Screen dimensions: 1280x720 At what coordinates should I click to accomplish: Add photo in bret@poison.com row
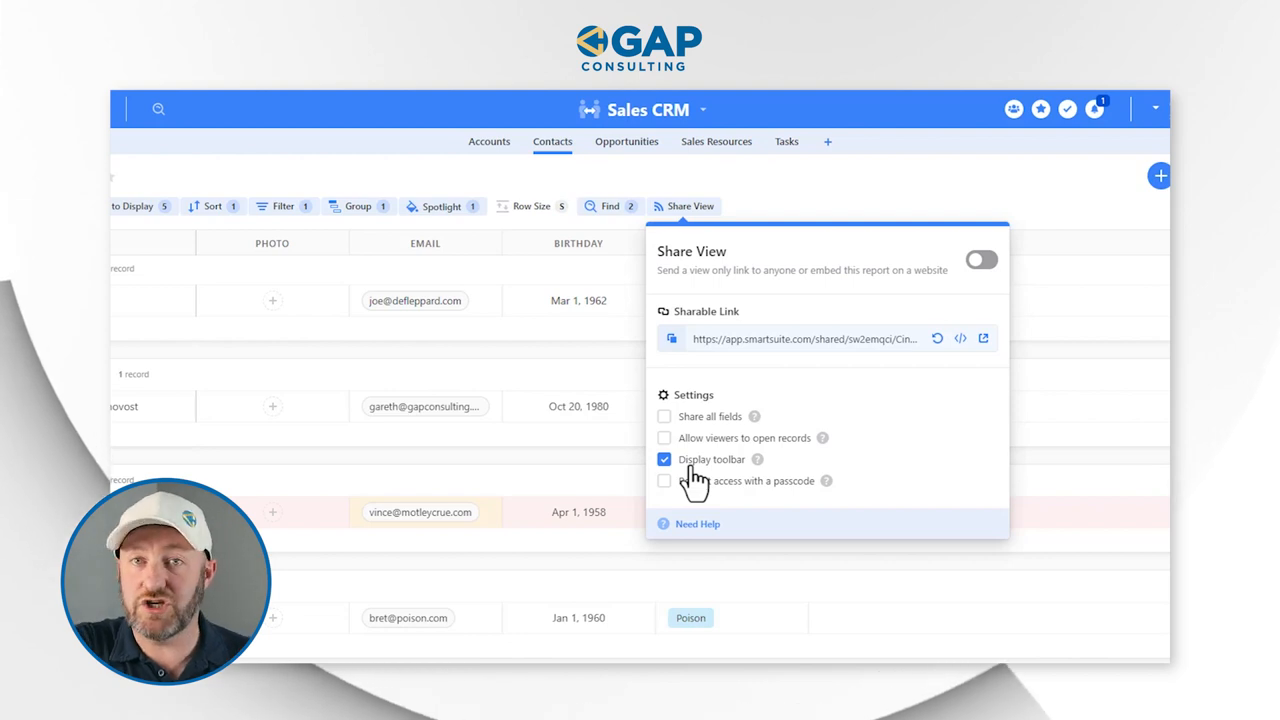(x=272, y=618)
